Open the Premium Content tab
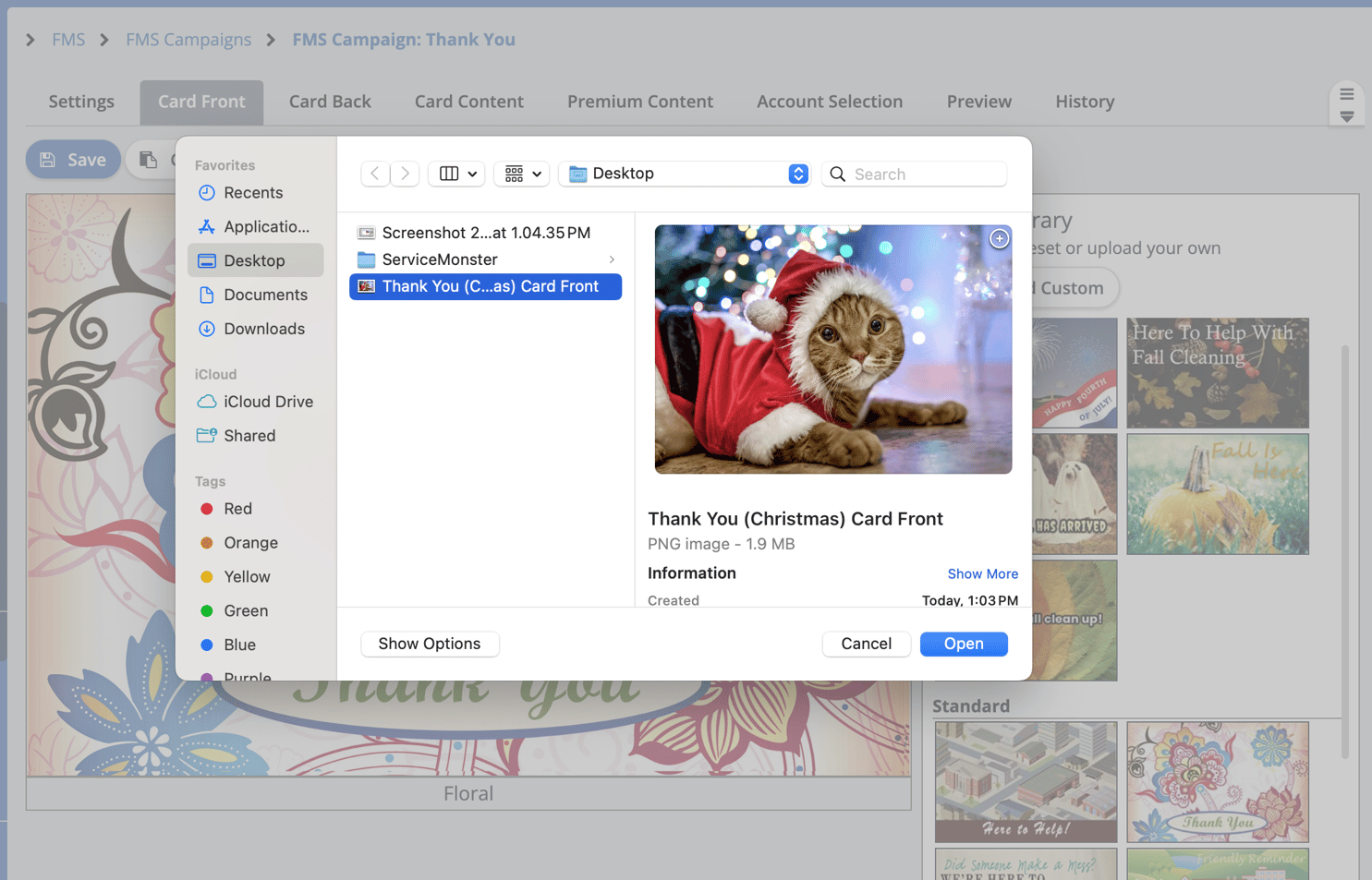This screenshot has width=1372, height=880. [x=640, y=102]
